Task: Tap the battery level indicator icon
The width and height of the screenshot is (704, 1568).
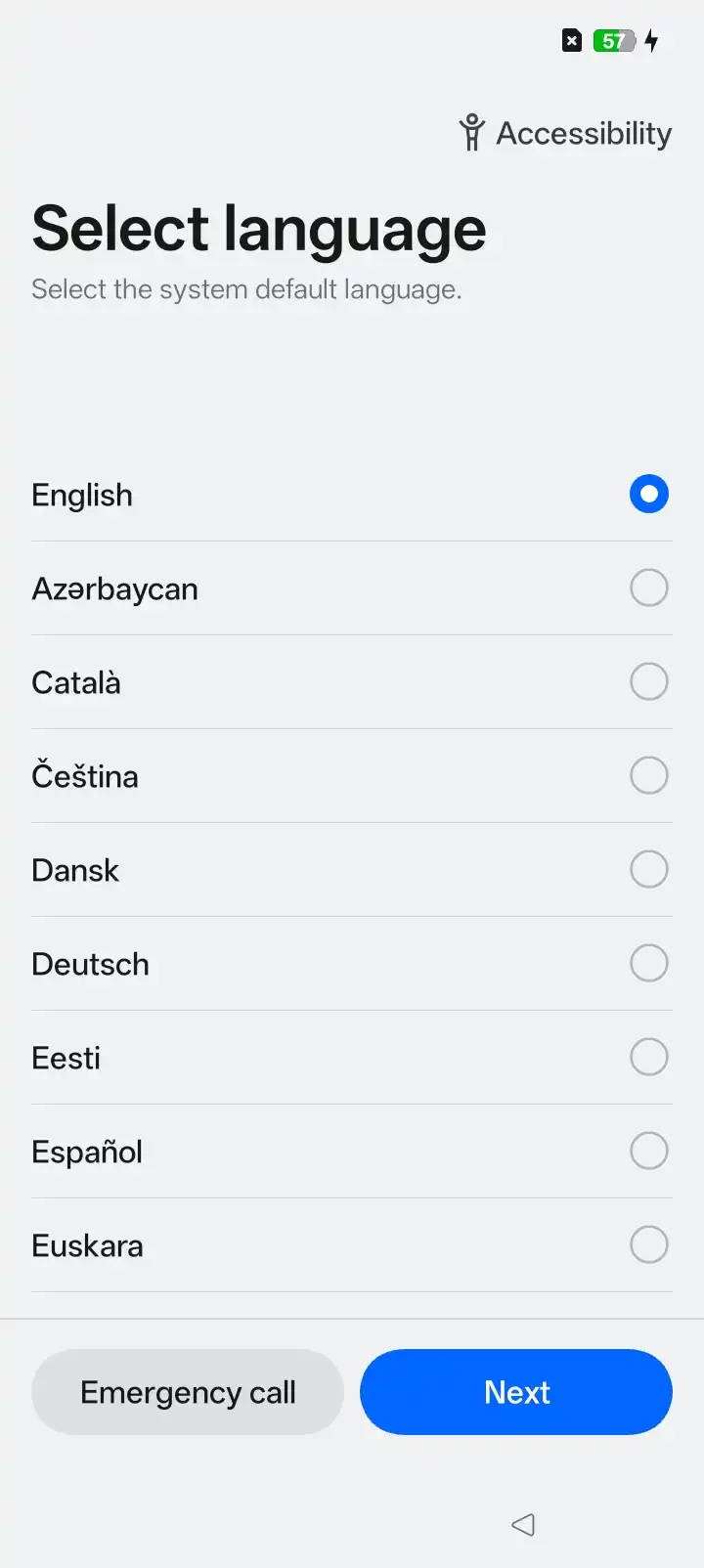Action: coord(615,41)
